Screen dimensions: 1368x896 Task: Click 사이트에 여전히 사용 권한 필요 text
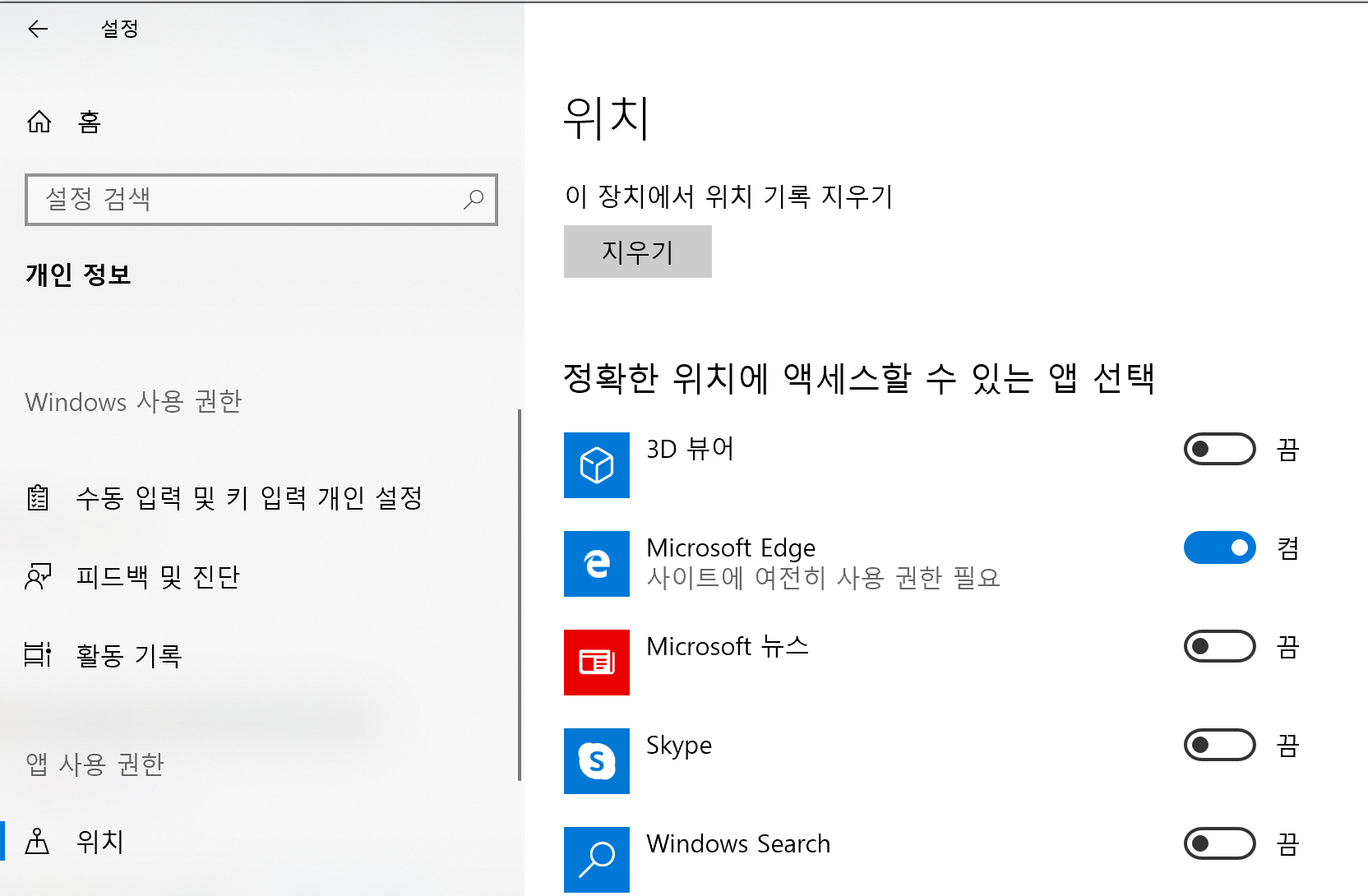point(823,577)
